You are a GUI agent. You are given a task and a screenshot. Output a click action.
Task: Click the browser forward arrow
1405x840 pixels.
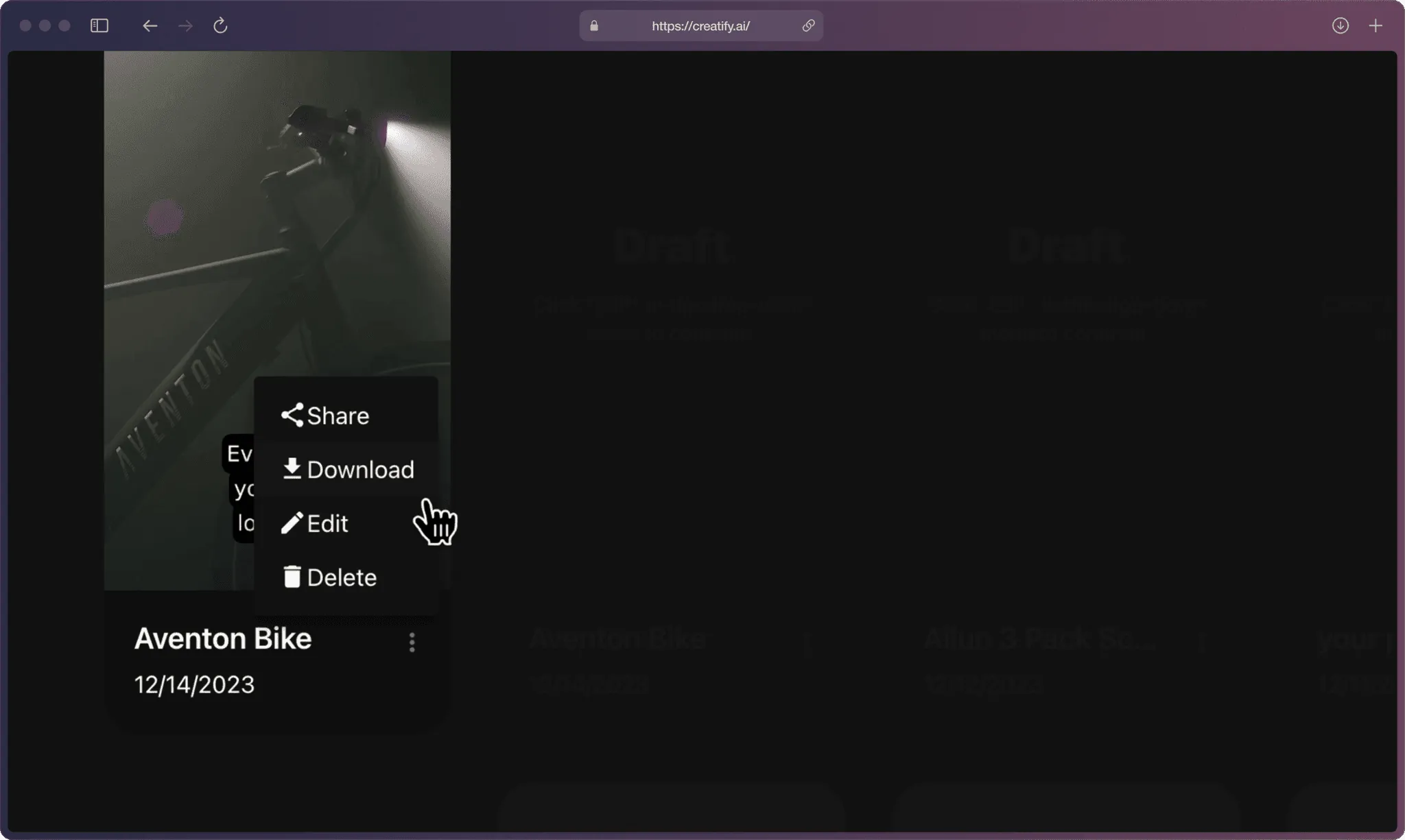pyautogui.click(x=185, y=26)
